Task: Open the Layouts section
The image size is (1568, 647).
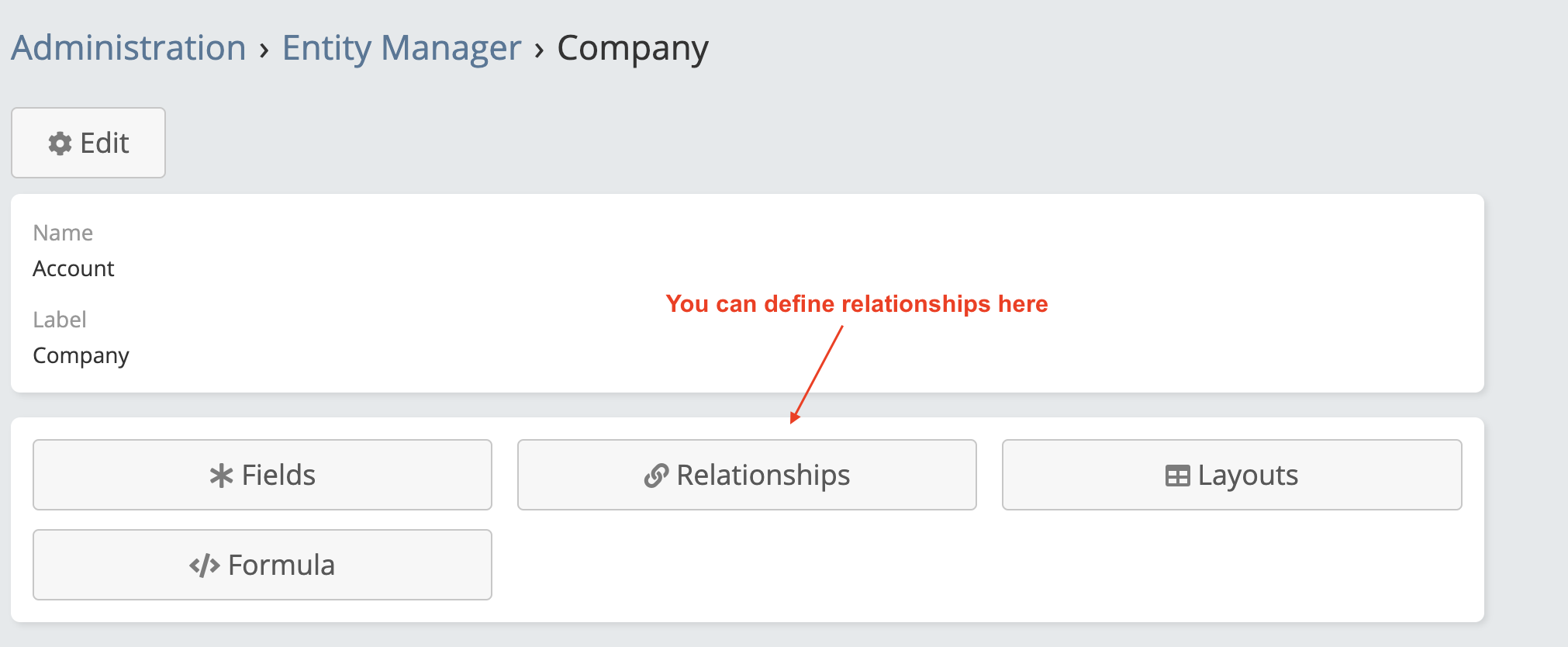Action: pyautogui.click(x=1231, y=475)
